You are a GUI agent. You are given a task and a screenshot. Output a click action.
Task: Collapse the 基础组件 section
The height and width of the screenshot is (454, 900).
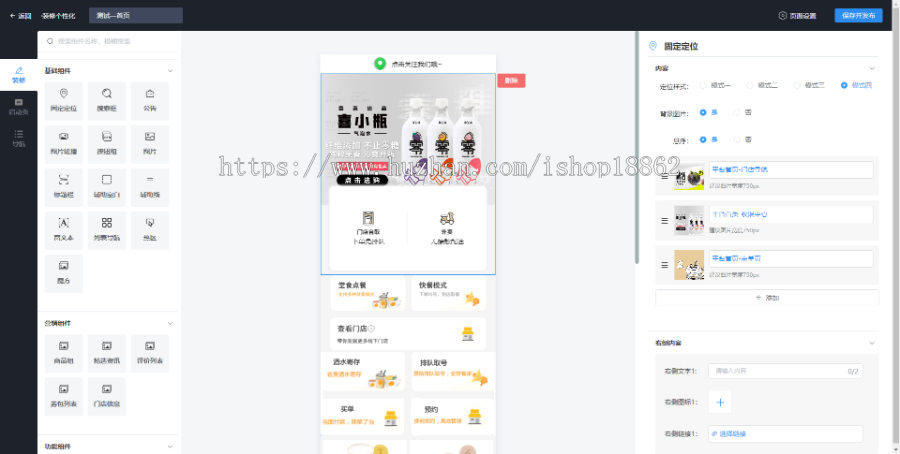point(170,71)
